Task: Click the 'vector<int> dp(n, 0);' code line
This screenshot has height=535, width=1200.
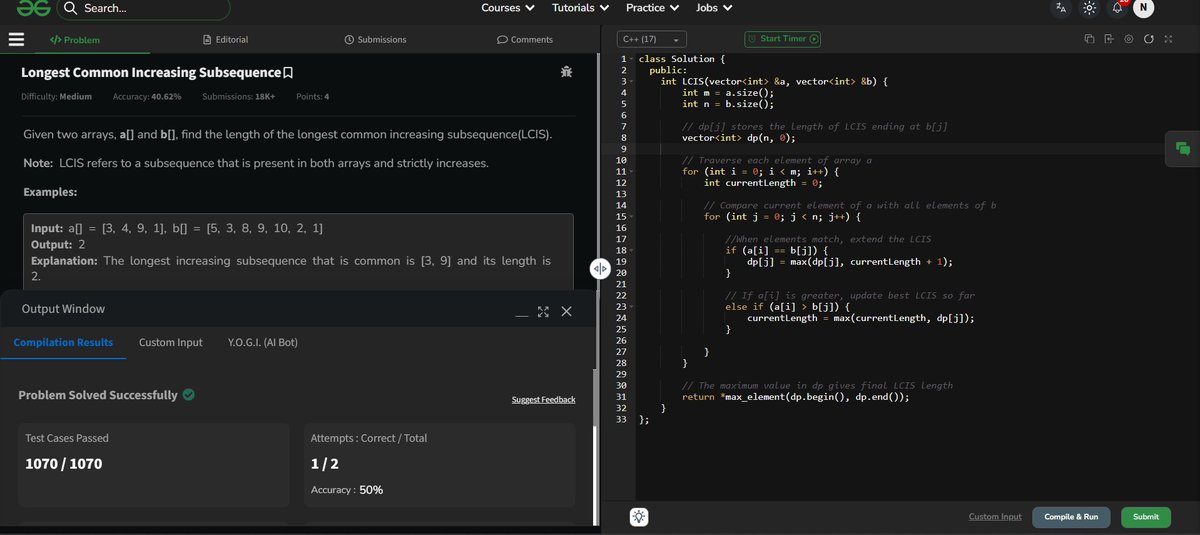Action: pos(736,138)
